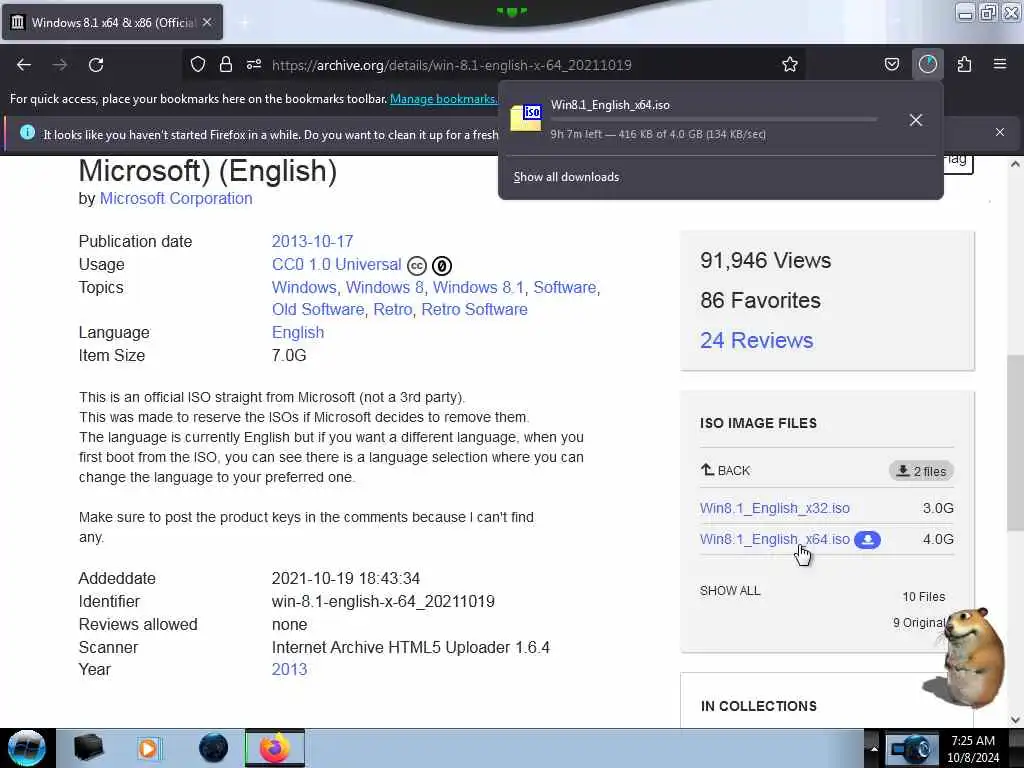Dismiss the Firefox refresh notification bar
Image resolution: width=1024 pixels, height=768 pixels.
[1000, 133]
